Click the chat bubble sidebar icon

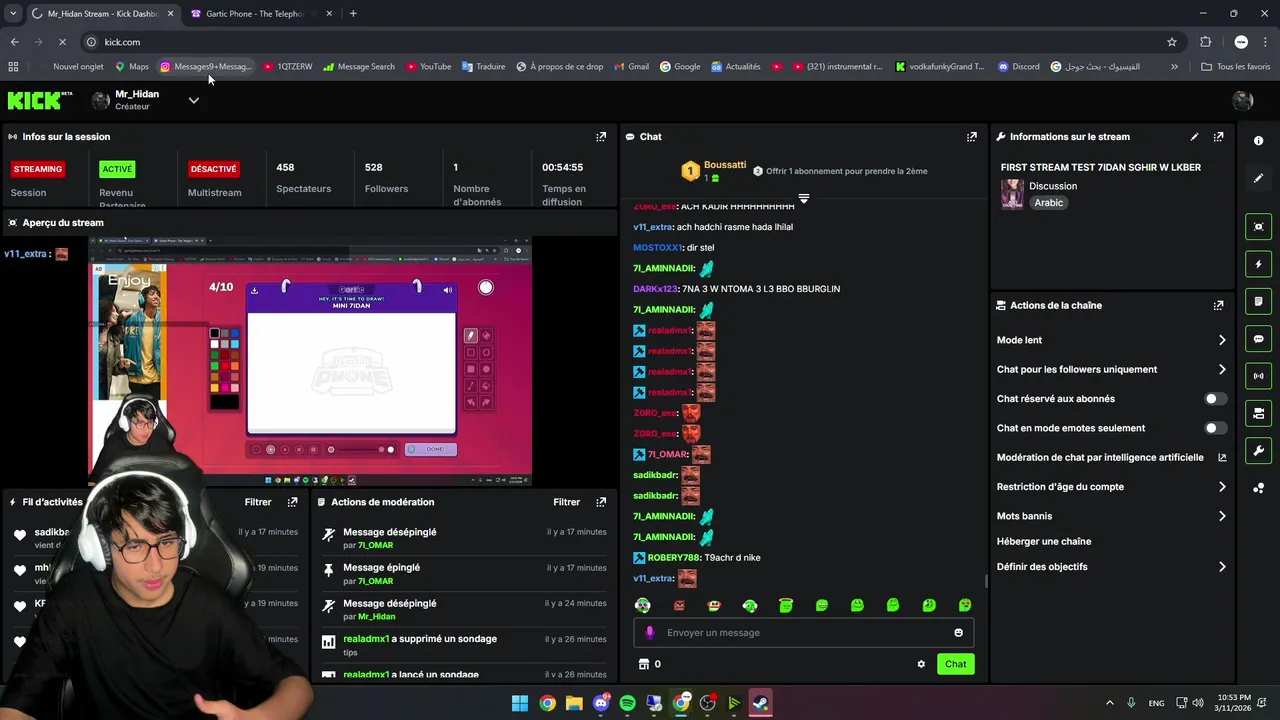point(1258,339)
